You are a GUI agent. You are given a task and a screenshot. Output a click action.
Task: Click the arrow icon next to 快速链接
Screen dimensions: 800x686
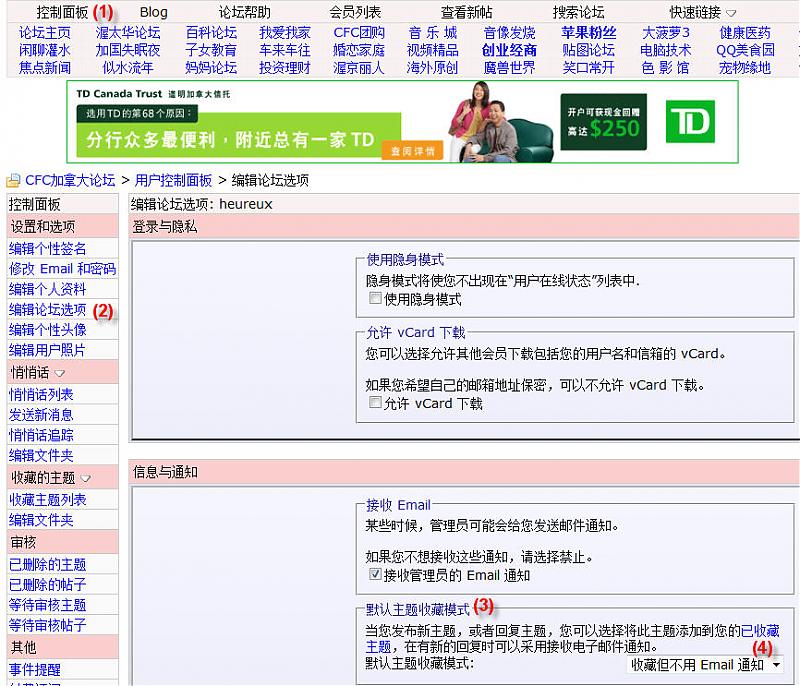click(731, 13)
